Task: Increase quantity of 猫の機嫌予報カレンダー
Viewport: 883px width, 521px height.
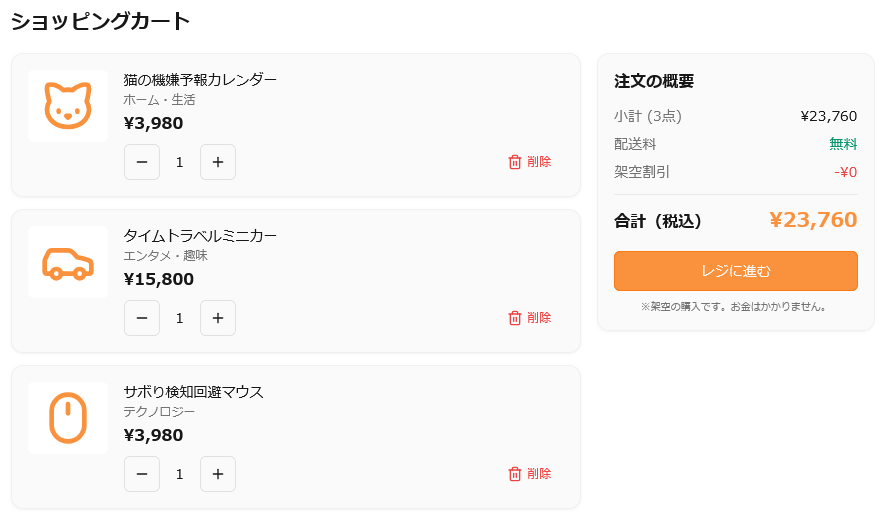Action: (x=218, y=162)
